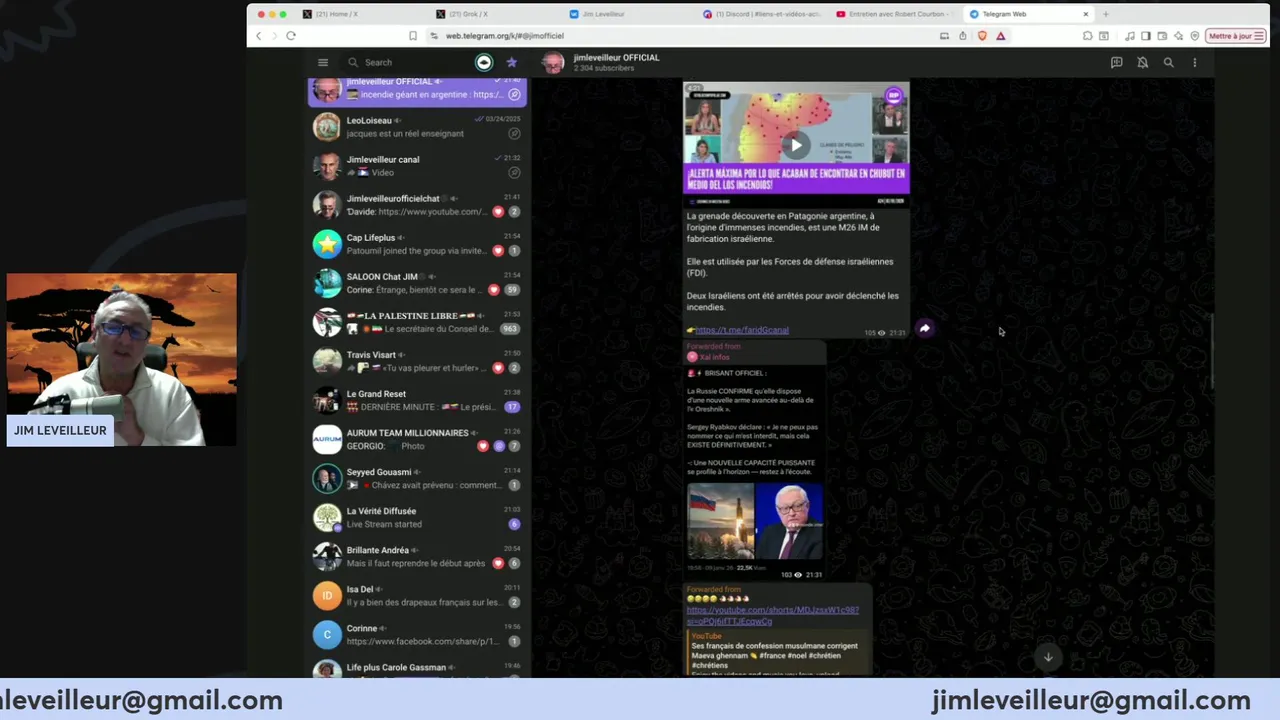1280x720 pixels.
Task: Click the Mettre à jour button
Action: coord(1234,36)
